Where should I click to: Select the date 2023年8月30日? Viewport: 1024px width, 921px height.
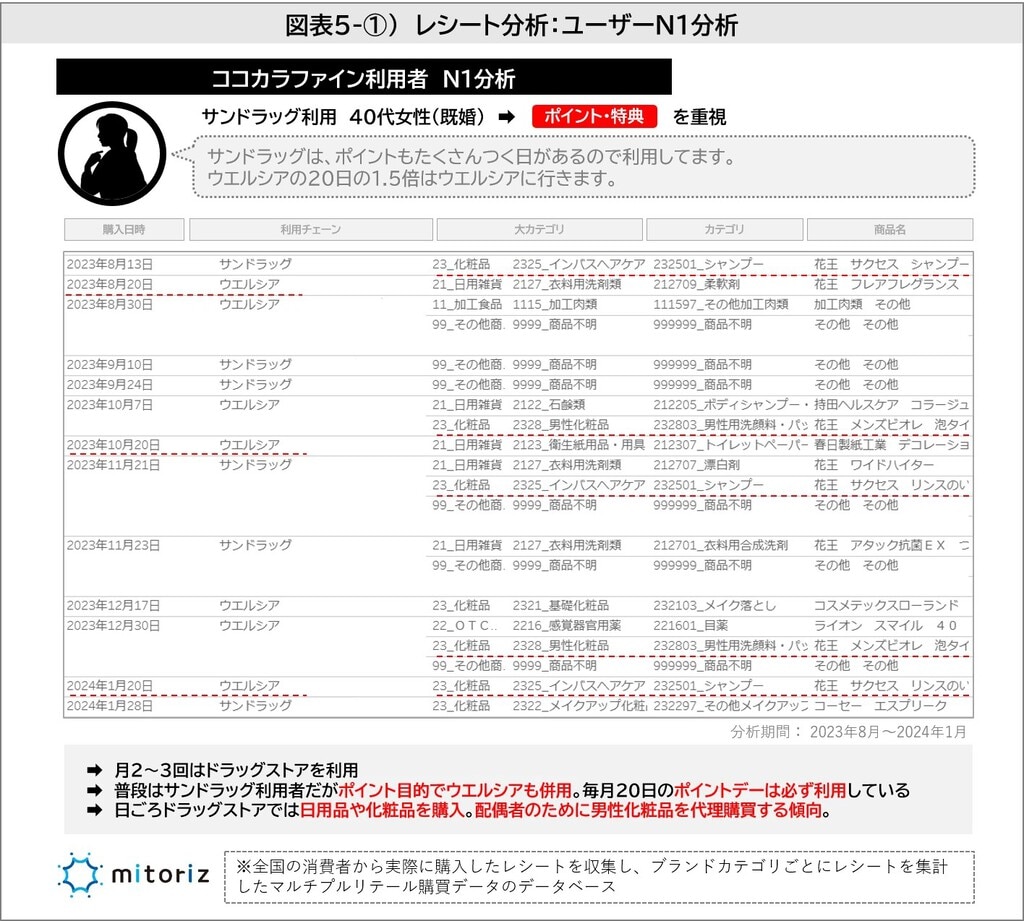click(110, 304)
